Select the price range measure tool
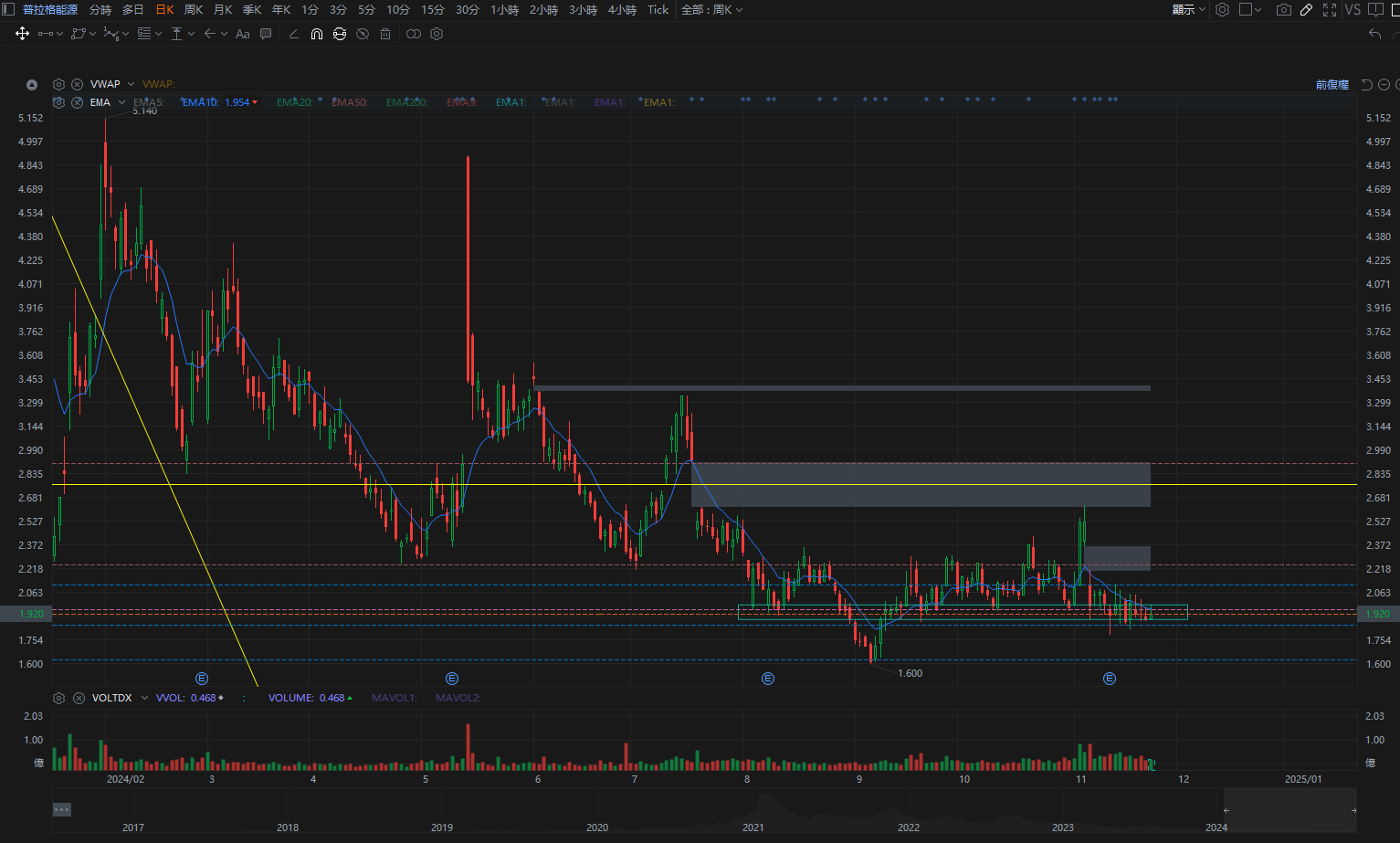This screenshot has height=843, width=1400. click(x=177, y=34)
